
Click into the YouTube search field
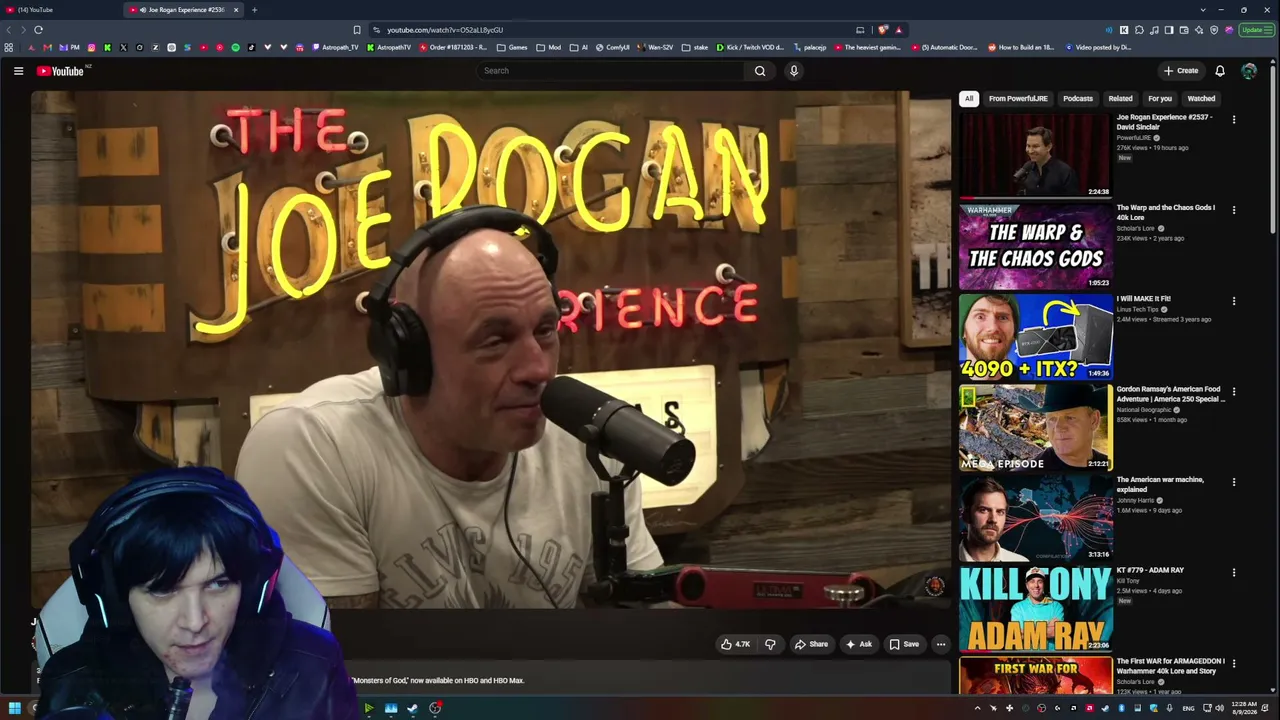[610, 71]
